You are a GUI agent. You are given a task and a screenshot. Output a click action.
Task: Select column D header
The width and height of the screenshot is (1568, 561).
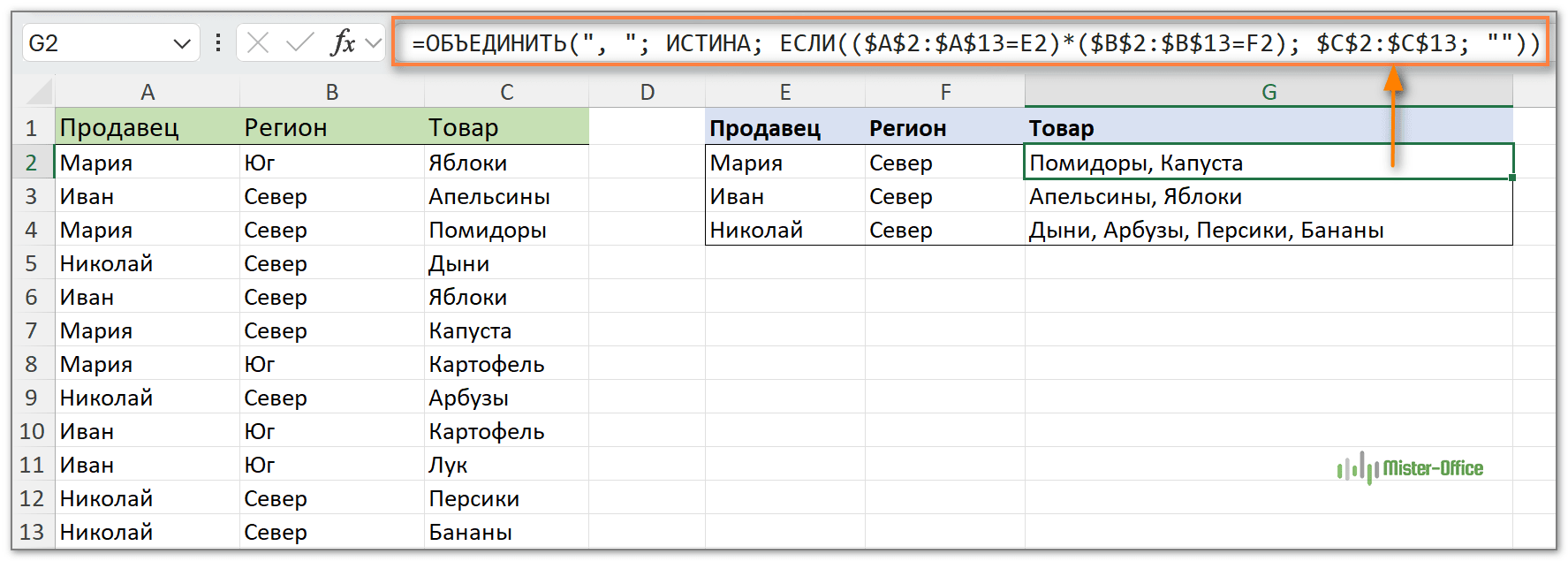[648, 92]
